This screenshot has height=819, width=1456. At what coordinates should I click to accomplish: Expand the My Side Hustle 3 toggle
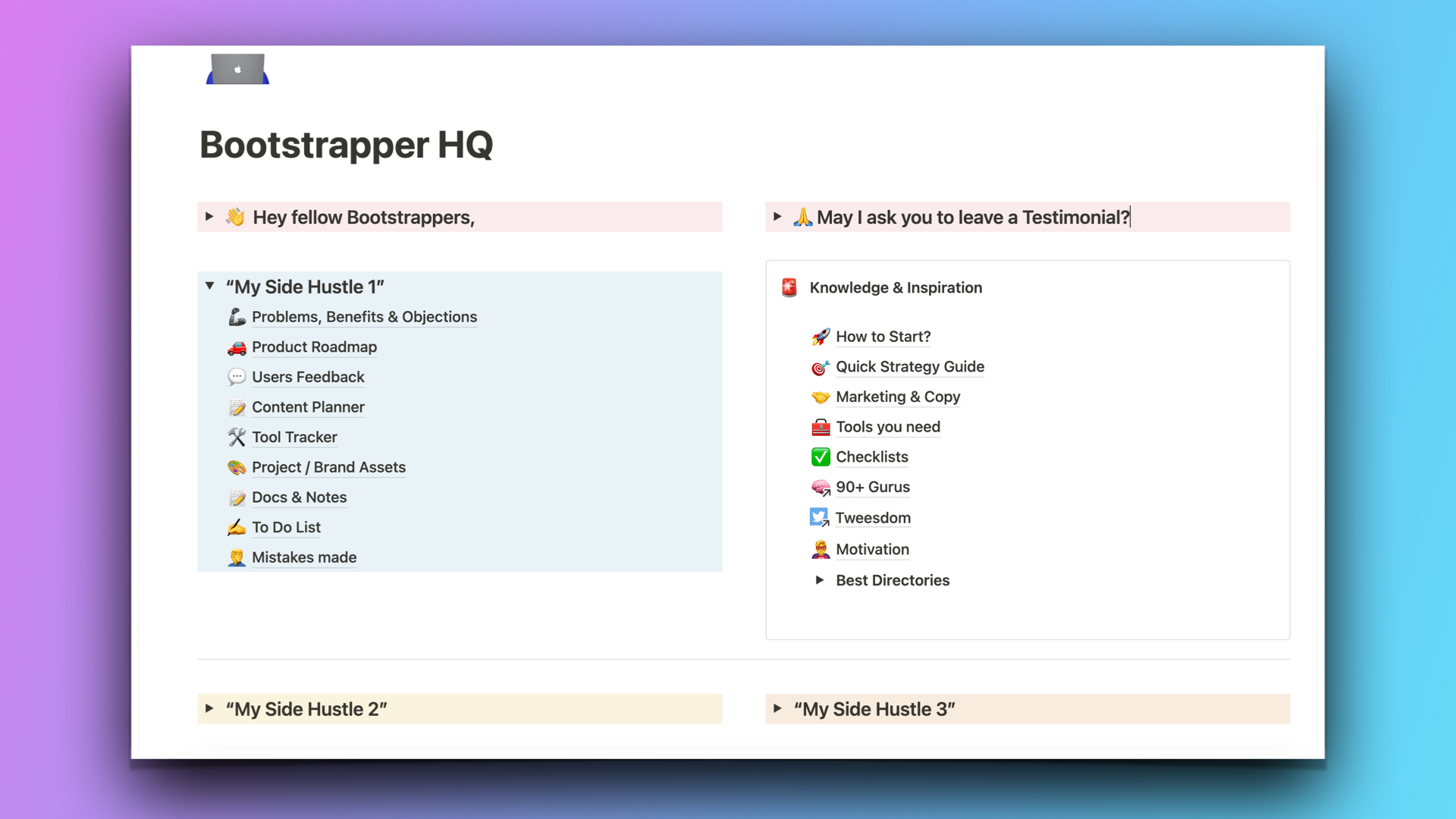click(x=777, y=708)
